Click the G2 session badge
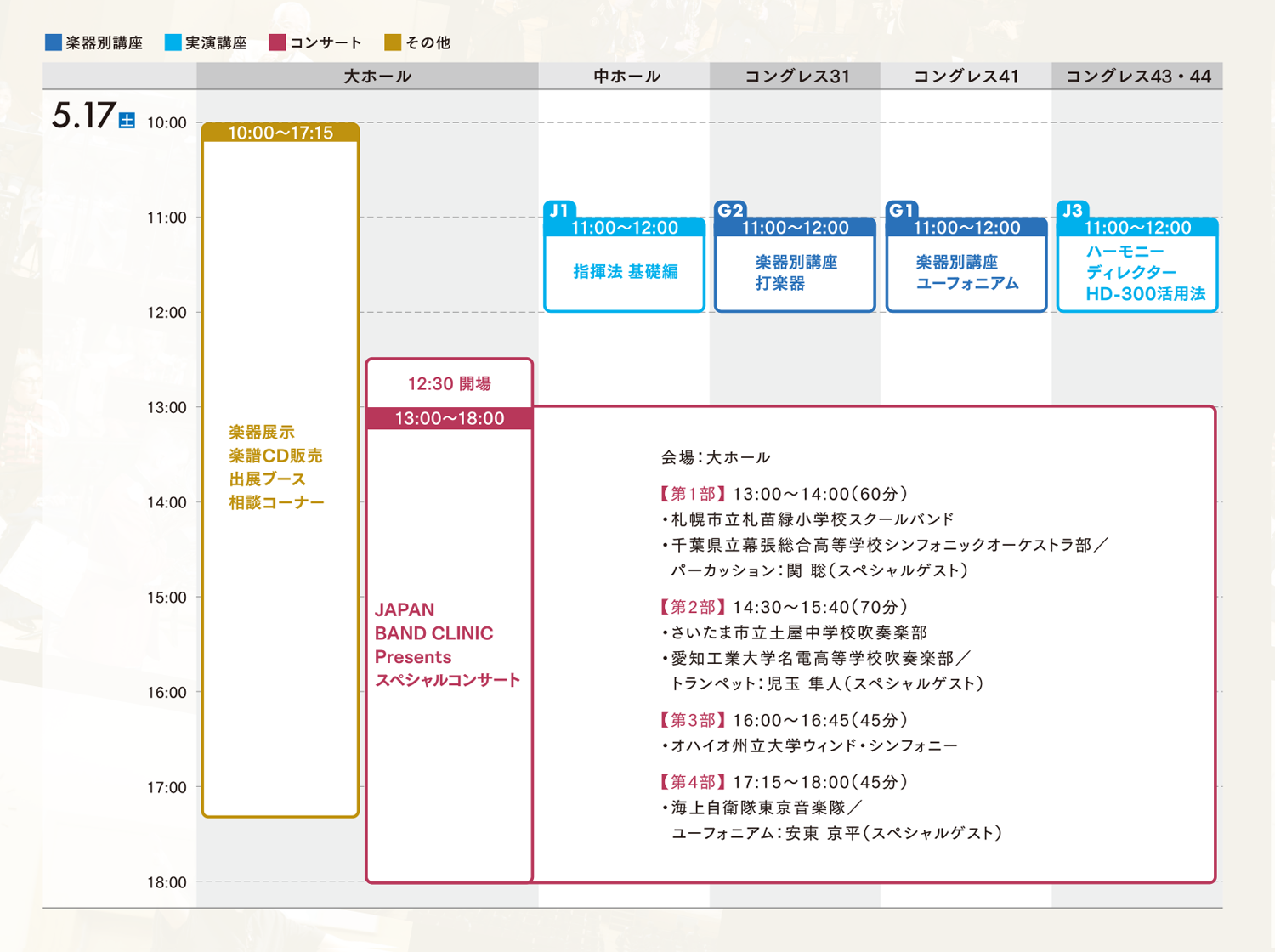 coord(731,210)
